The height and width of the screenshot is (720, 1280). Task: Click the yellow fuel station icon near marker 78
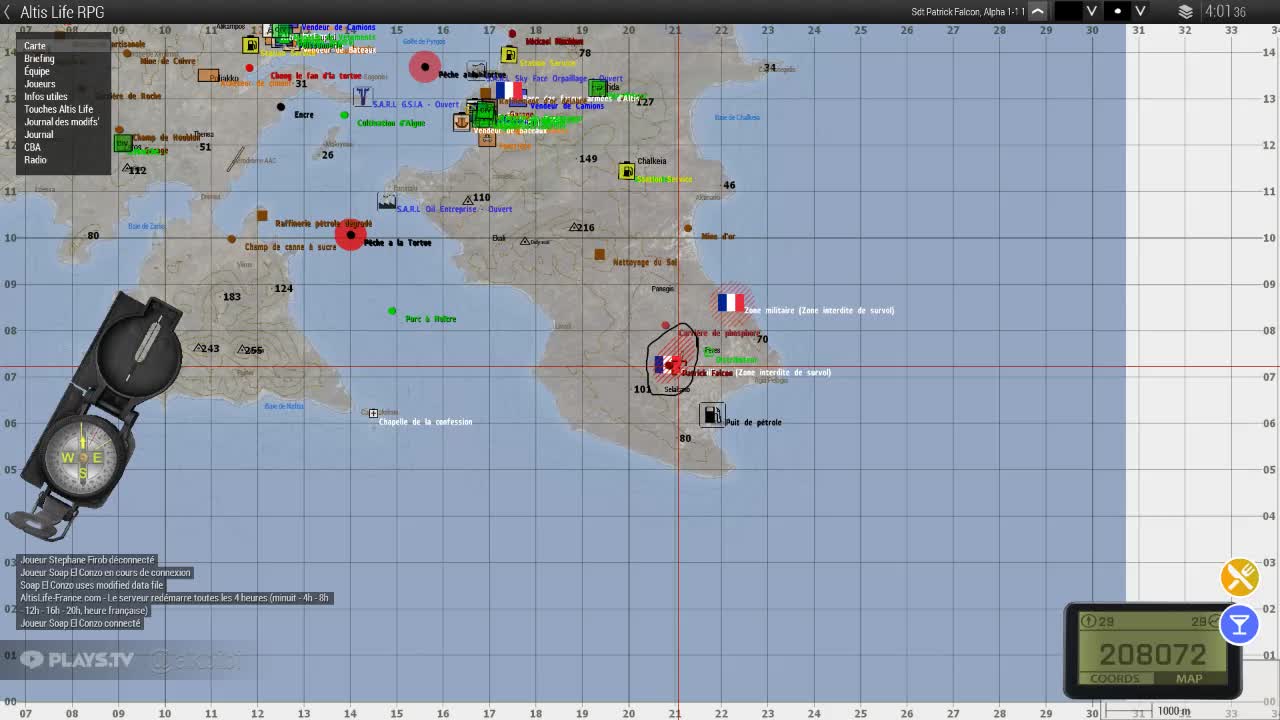(508, 55)
